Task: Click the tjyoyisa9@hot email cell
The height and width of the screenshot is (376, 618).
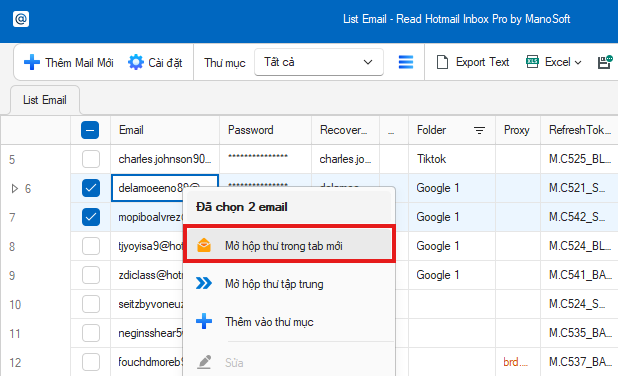Action: tap(147, 246)
